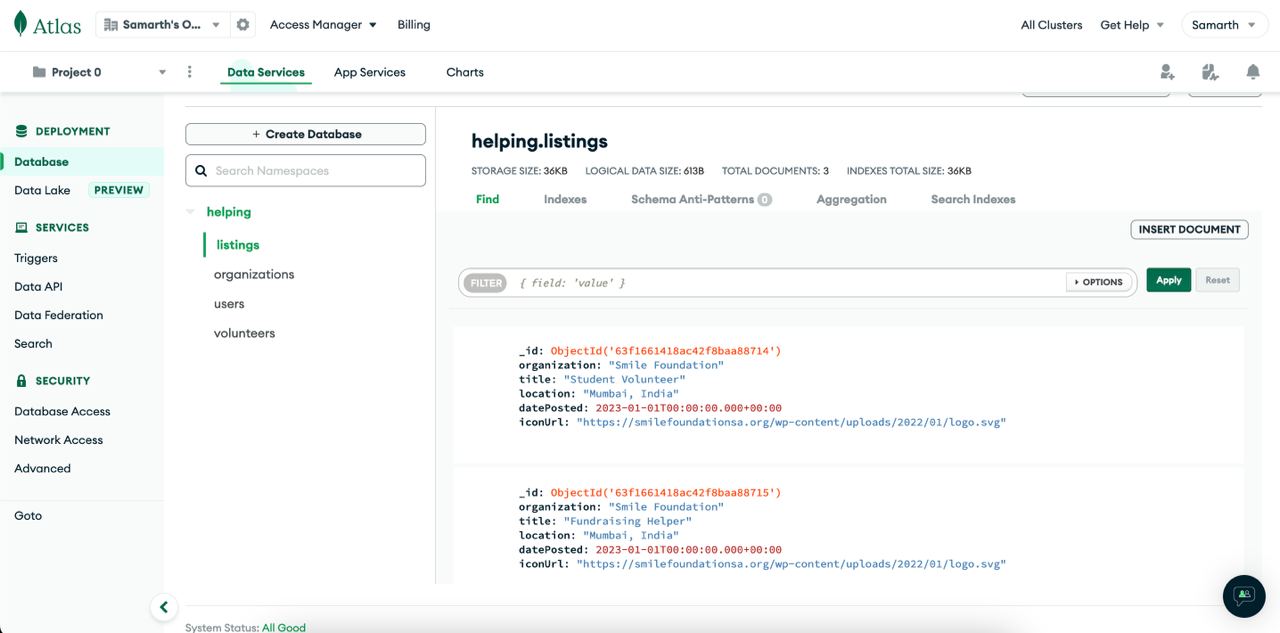The height and width of the screenshot is (633, 1280).
Task: Click the "Student Volunteer" title value
Action: coord(624,380)
